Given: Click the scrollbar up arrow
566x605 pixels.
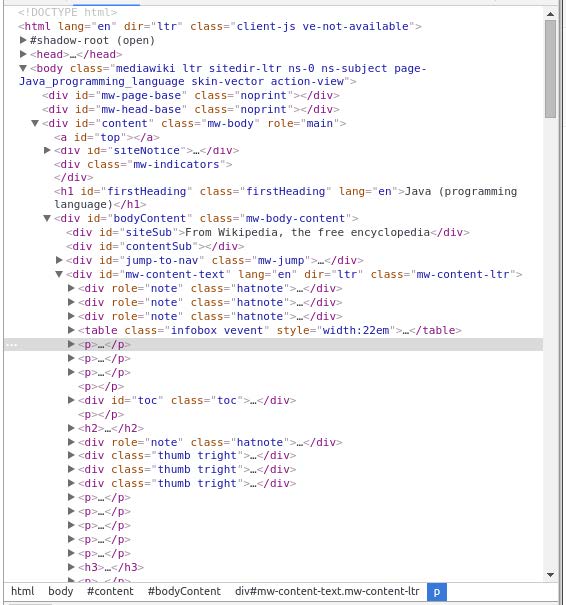Looking at the screenshot, I should 551,14.
